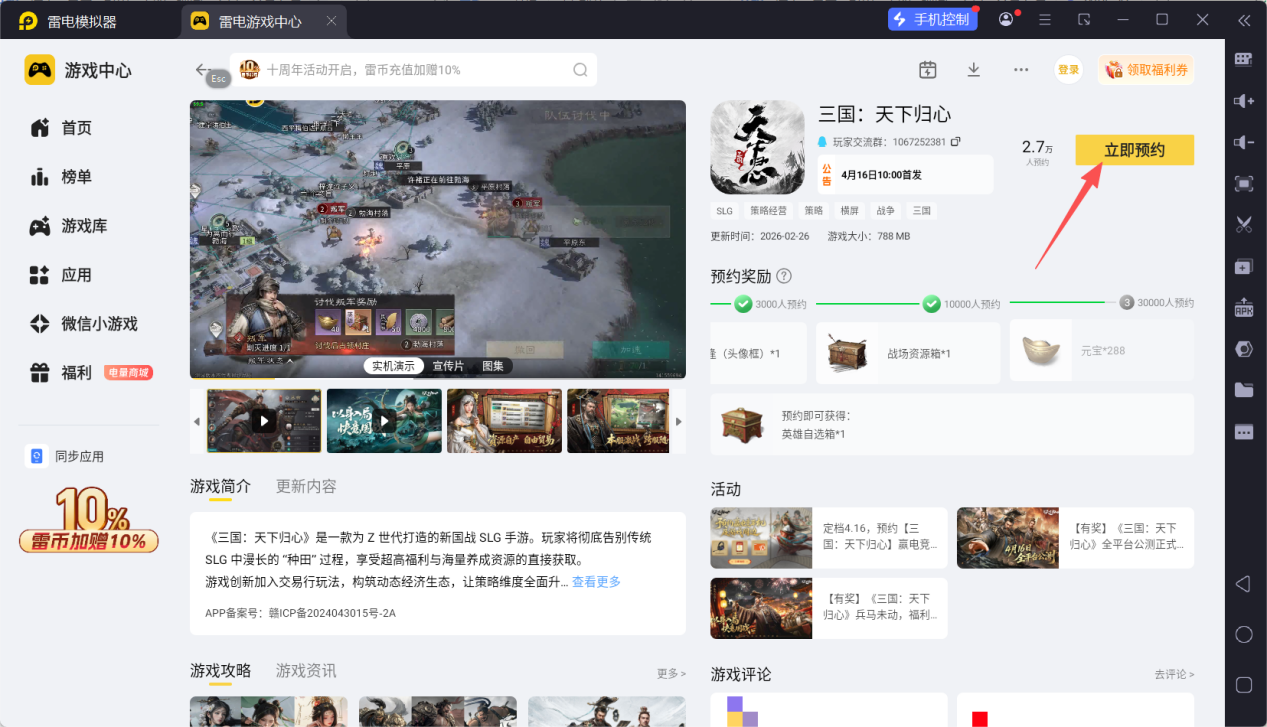Click the 手机控制 phone control button
Screen dimensions: 1267x727
click(932, 19)
